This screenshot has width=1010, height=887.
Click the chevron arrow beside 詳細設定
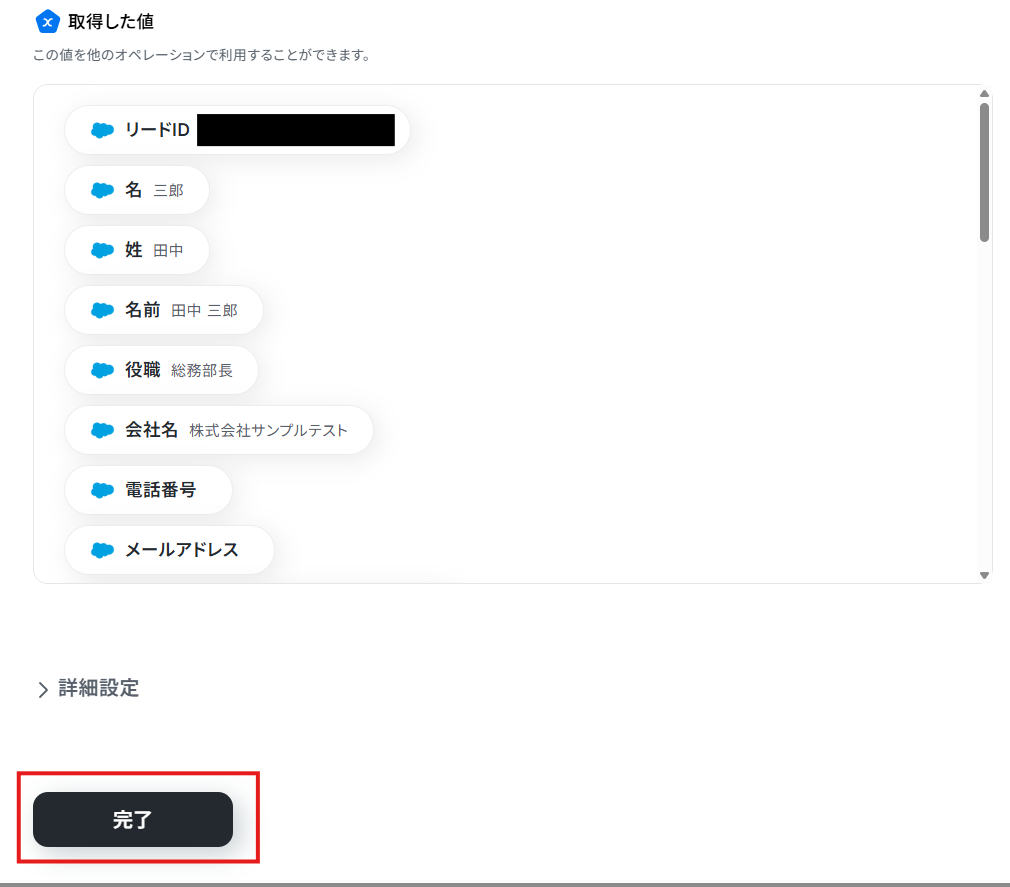[43, 690]
